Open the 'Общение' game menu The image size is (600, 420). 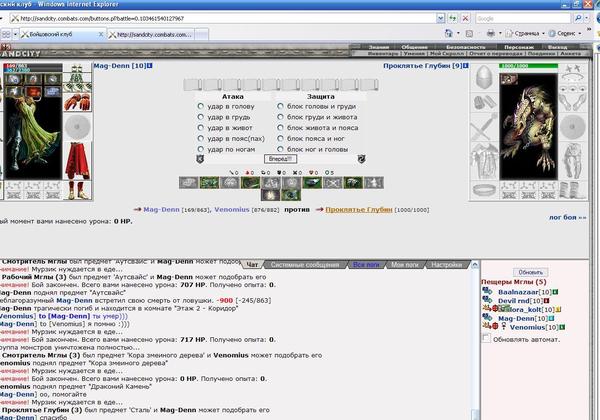pos(414,47)
